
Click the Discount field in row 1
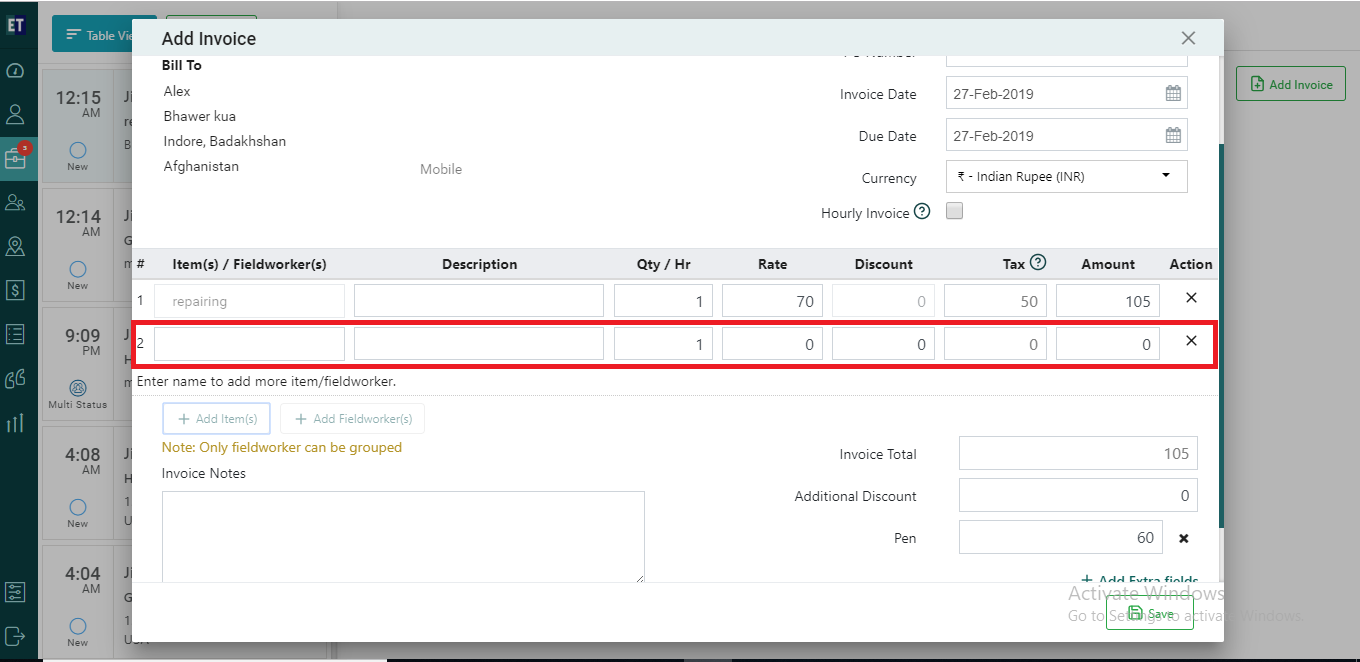(x=884, y=301)
